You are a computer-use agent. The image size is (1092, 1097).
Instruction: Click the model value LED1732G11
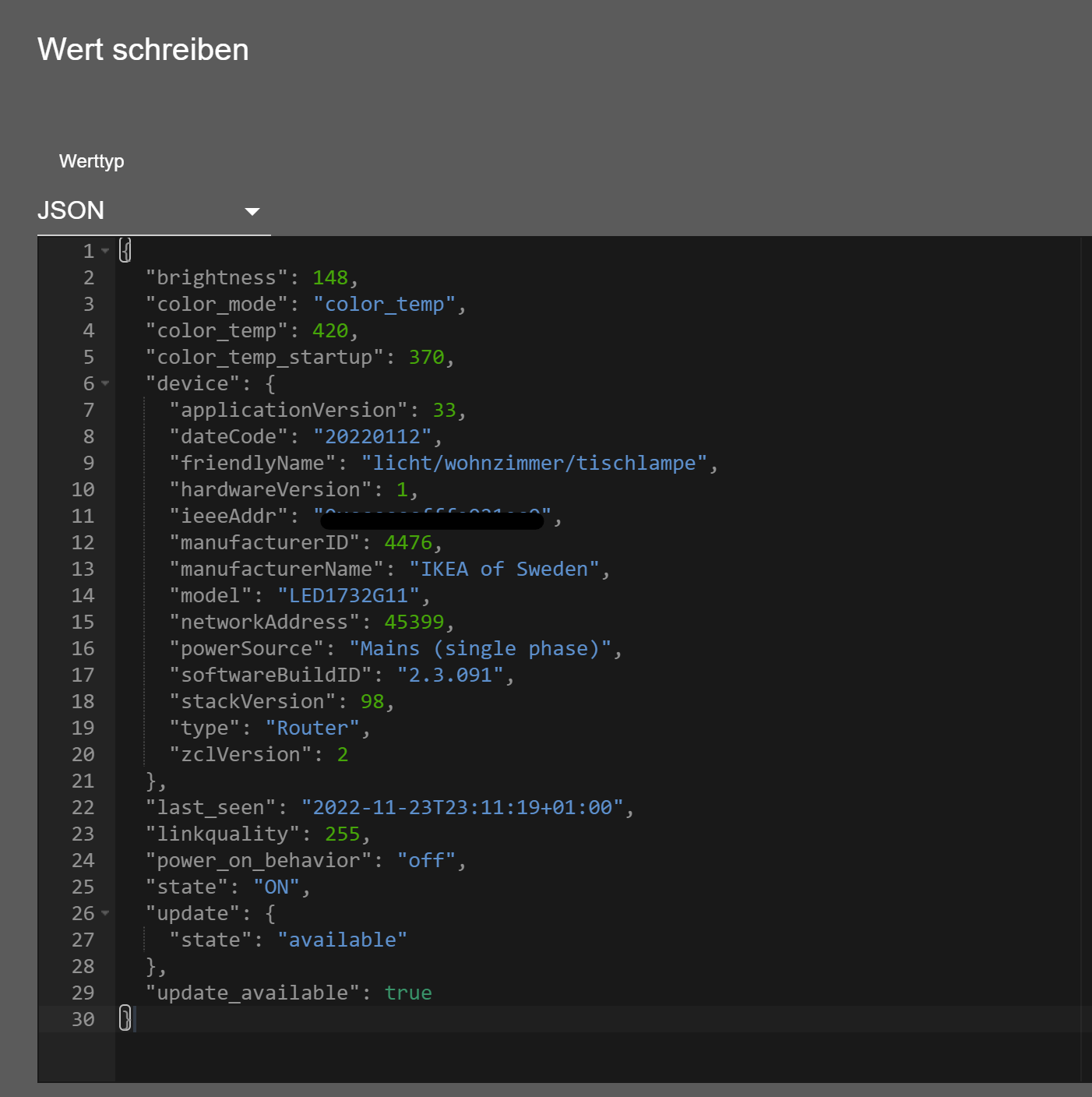[349, 596]
